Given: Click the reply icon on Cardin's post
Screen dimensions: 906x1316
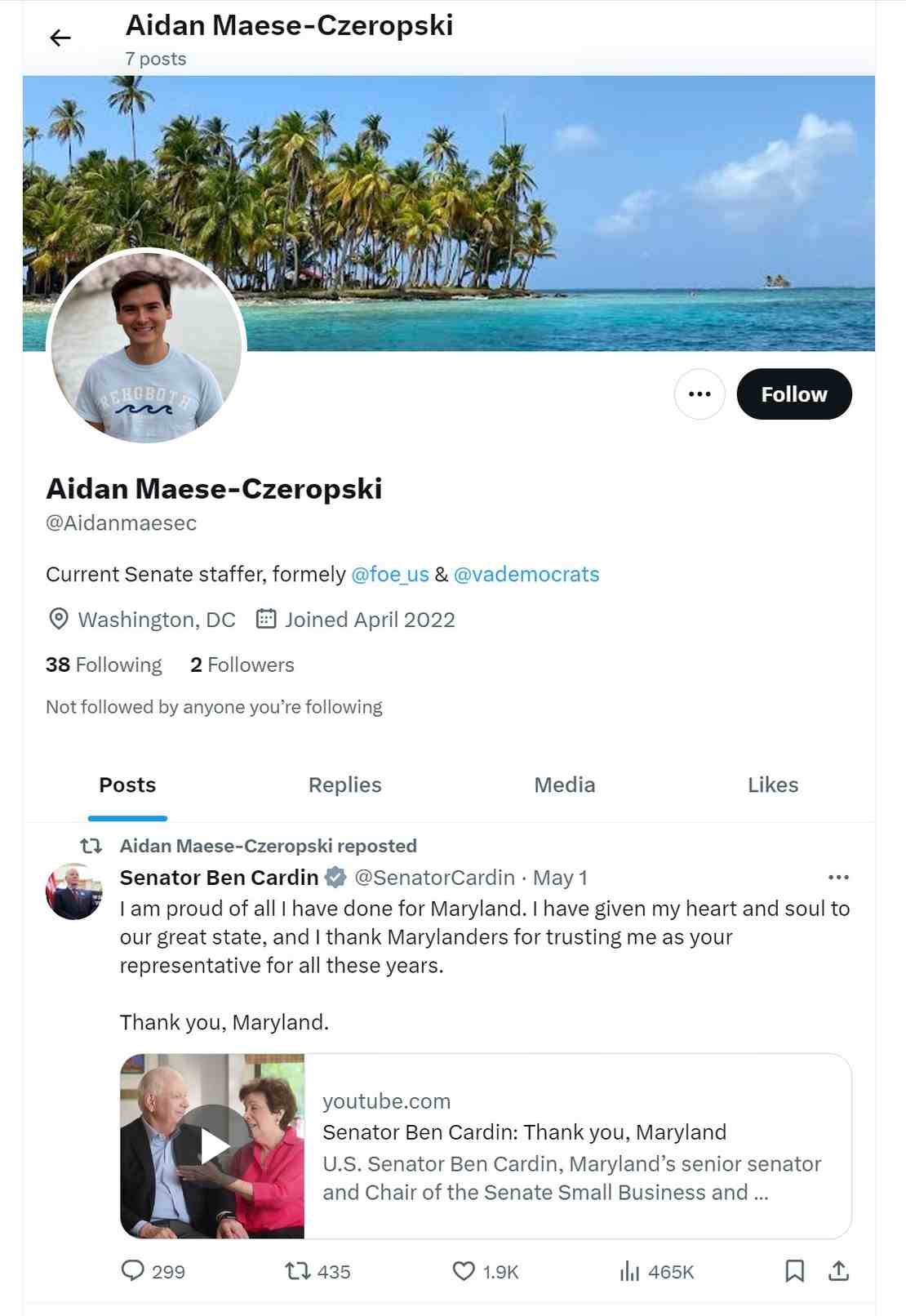Looking at the screenshot, I should click(x=133, y=1271).
